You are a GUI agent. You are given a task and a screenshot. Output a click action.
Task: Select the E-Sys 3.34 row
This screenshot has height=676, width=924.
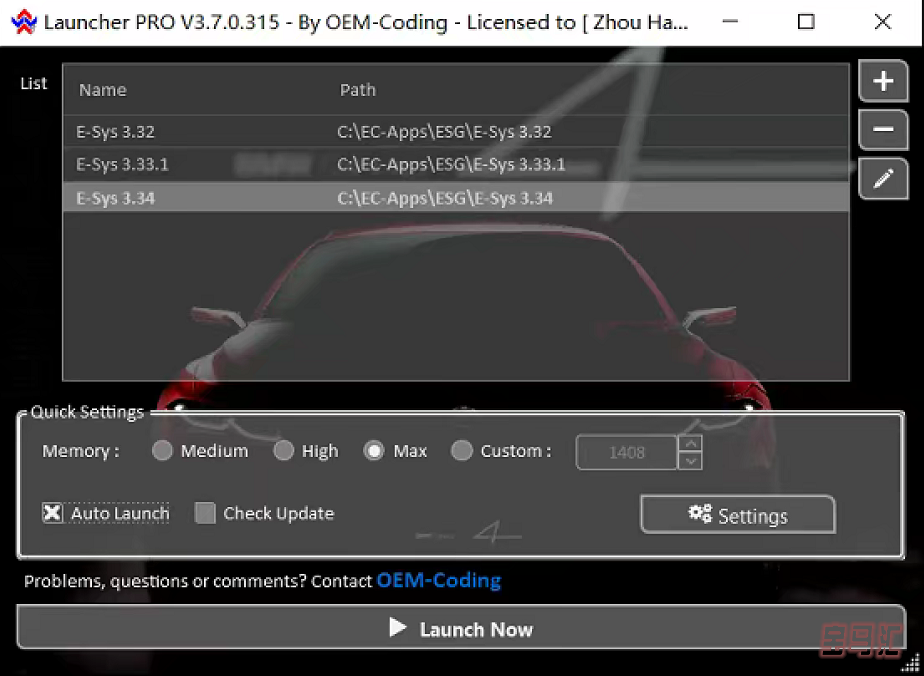pos(456,198)
